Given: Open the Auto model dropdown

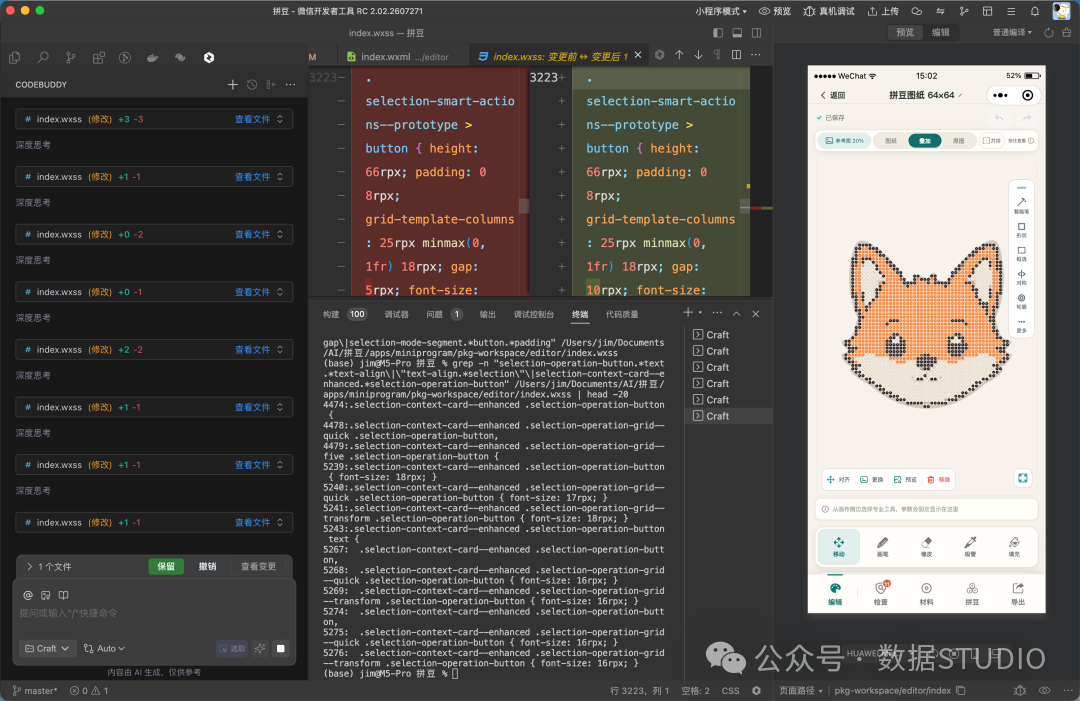Looking at the screenshot, I should pyautogui.click(x=104, y=648).
